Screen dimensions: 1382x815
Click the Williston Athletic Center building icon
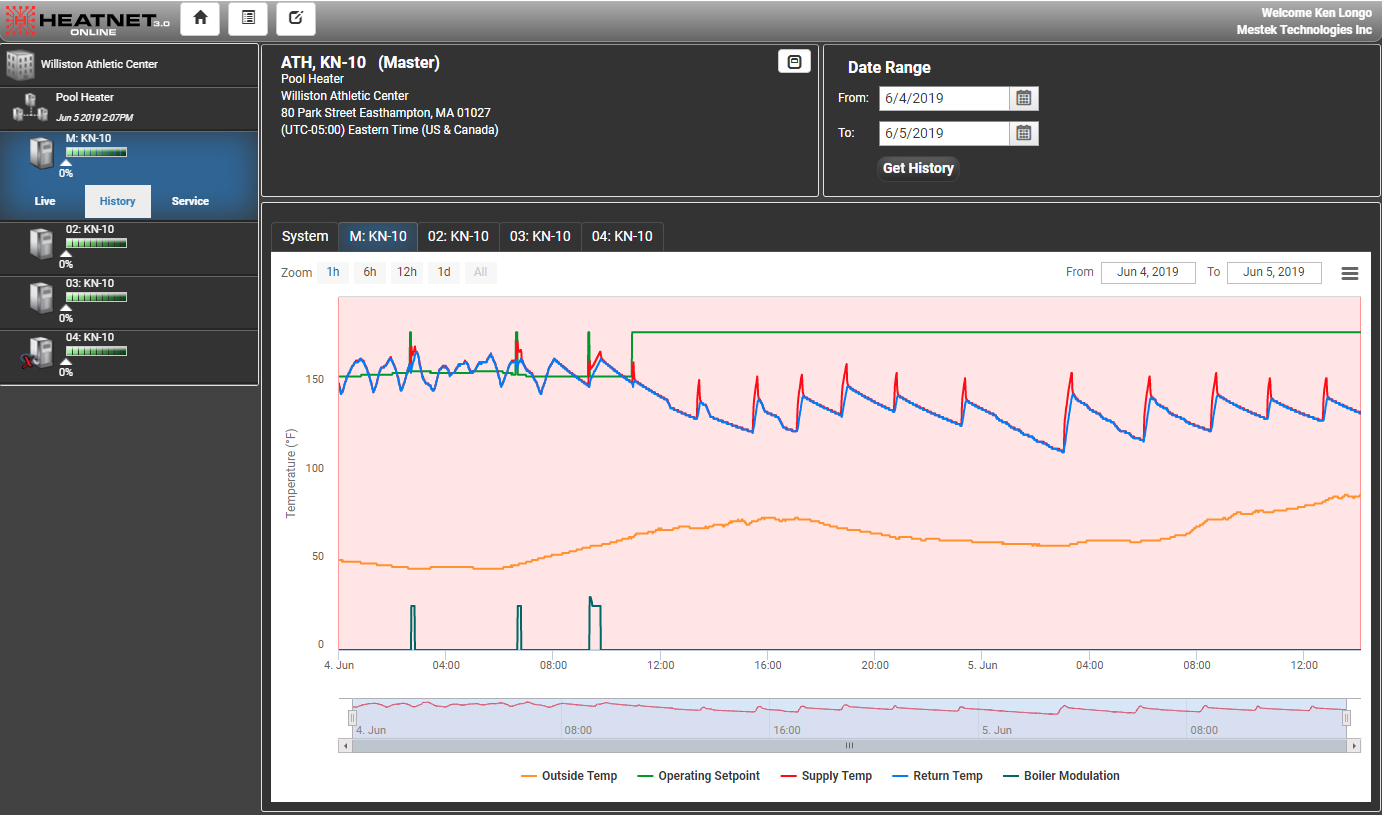click(x=20, y=65)
